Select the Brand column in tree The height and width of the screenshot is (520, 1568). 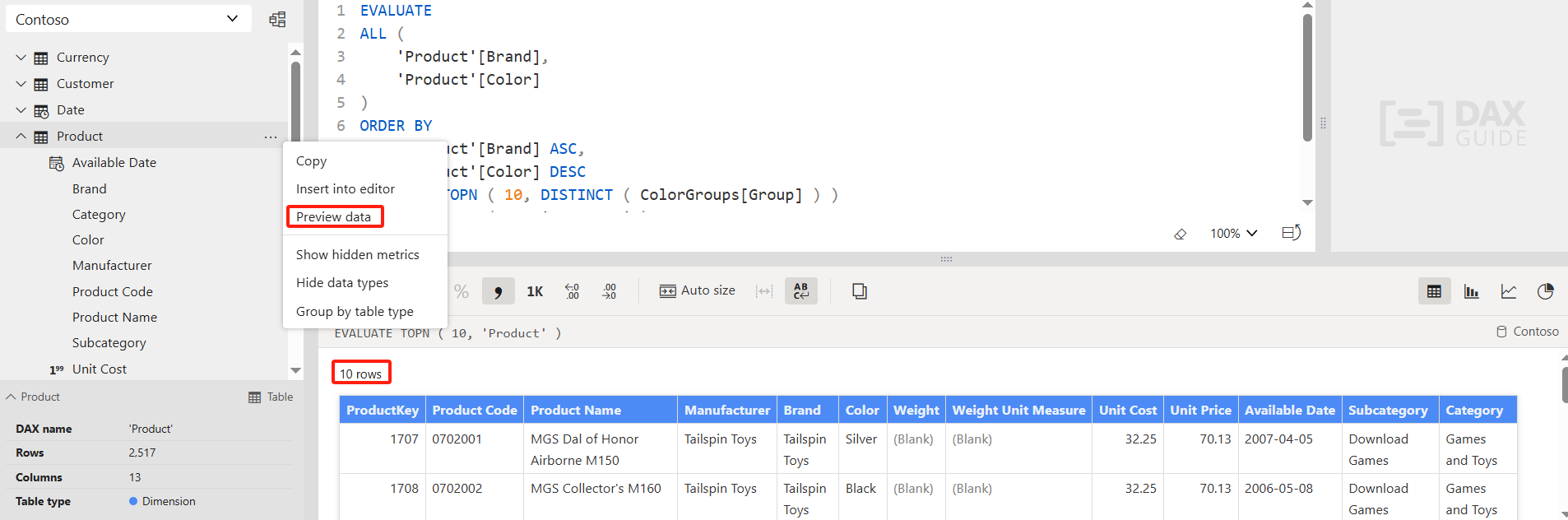point(90,189)
